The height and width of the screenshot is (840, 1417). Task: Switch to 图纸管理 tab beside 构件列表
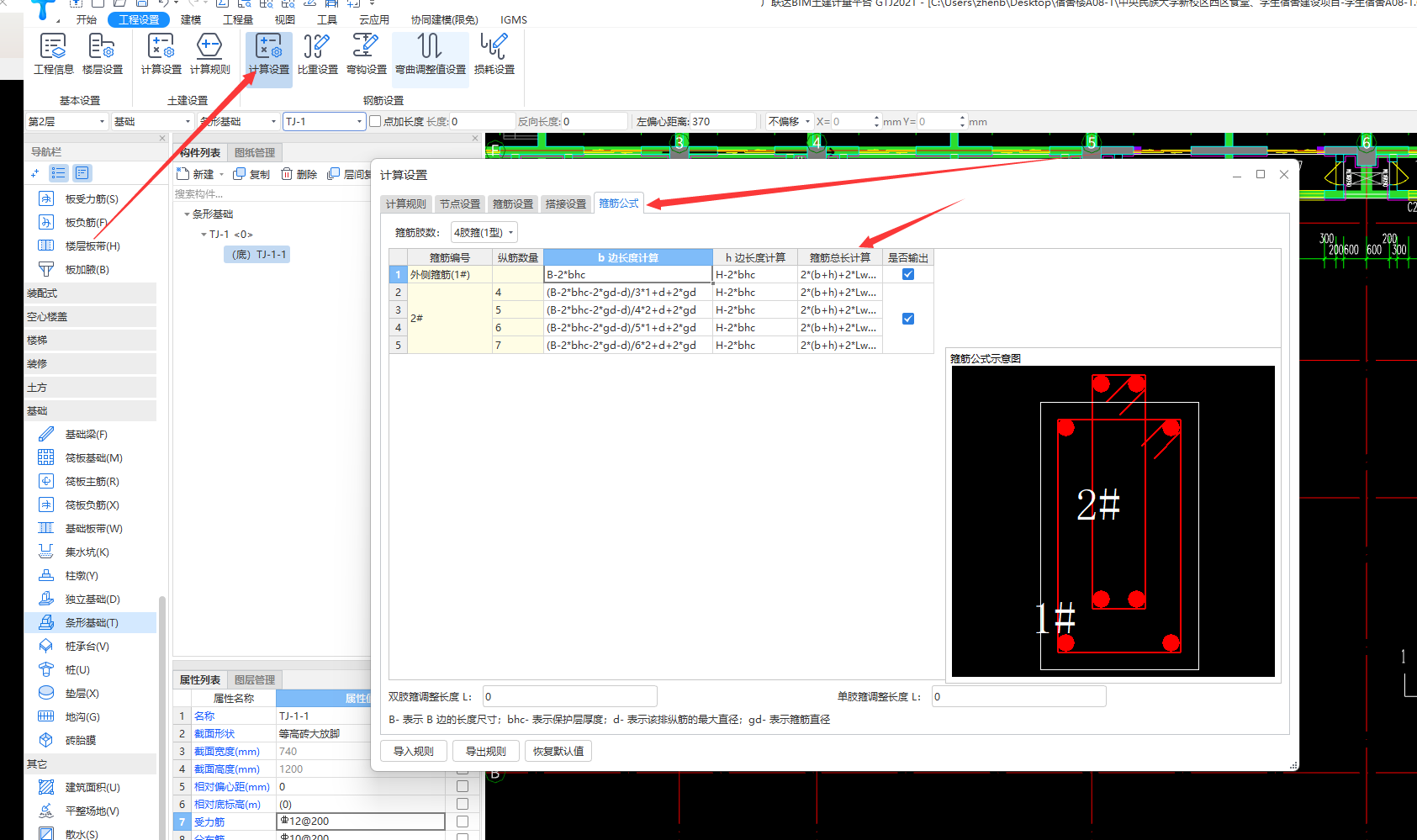255,152
